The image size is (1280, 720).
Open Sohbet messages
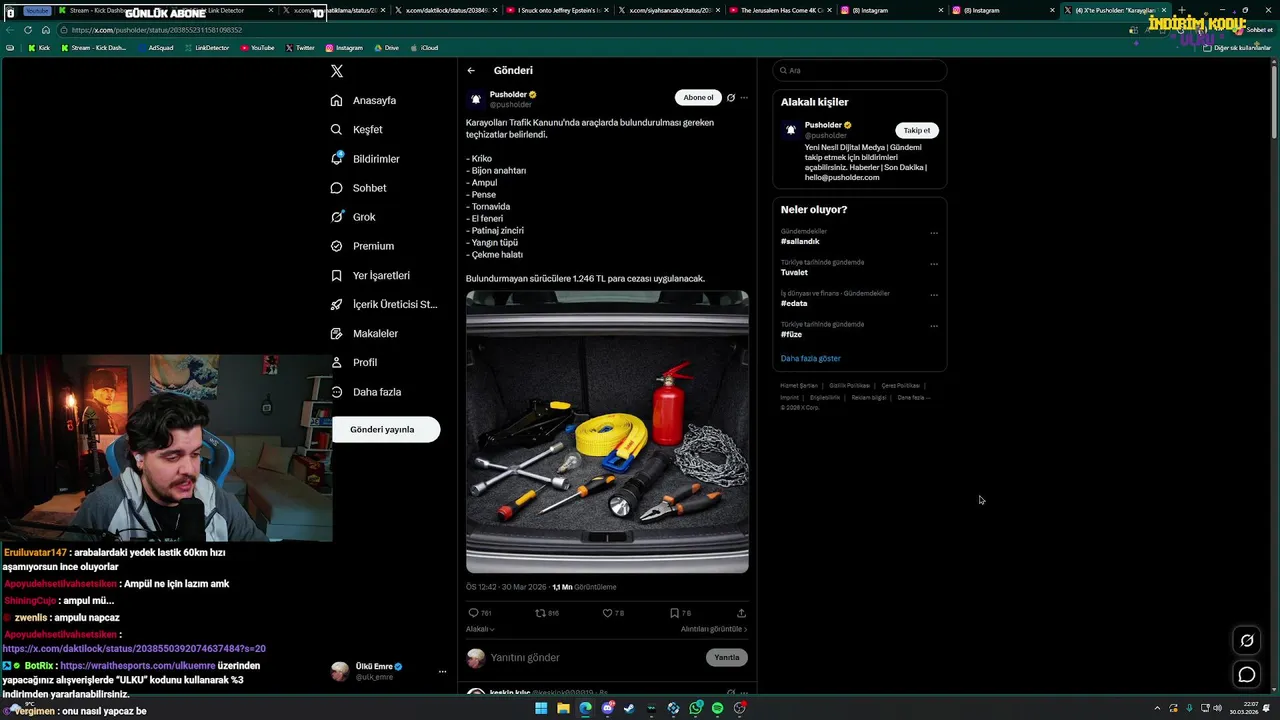pos(359,188)
